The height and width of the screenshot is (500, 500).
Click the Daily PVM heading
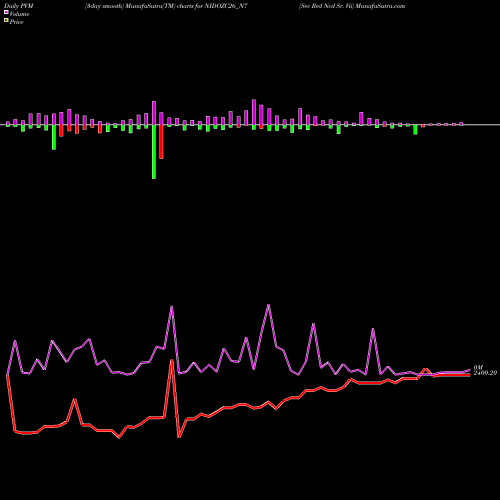coord(19,6)
